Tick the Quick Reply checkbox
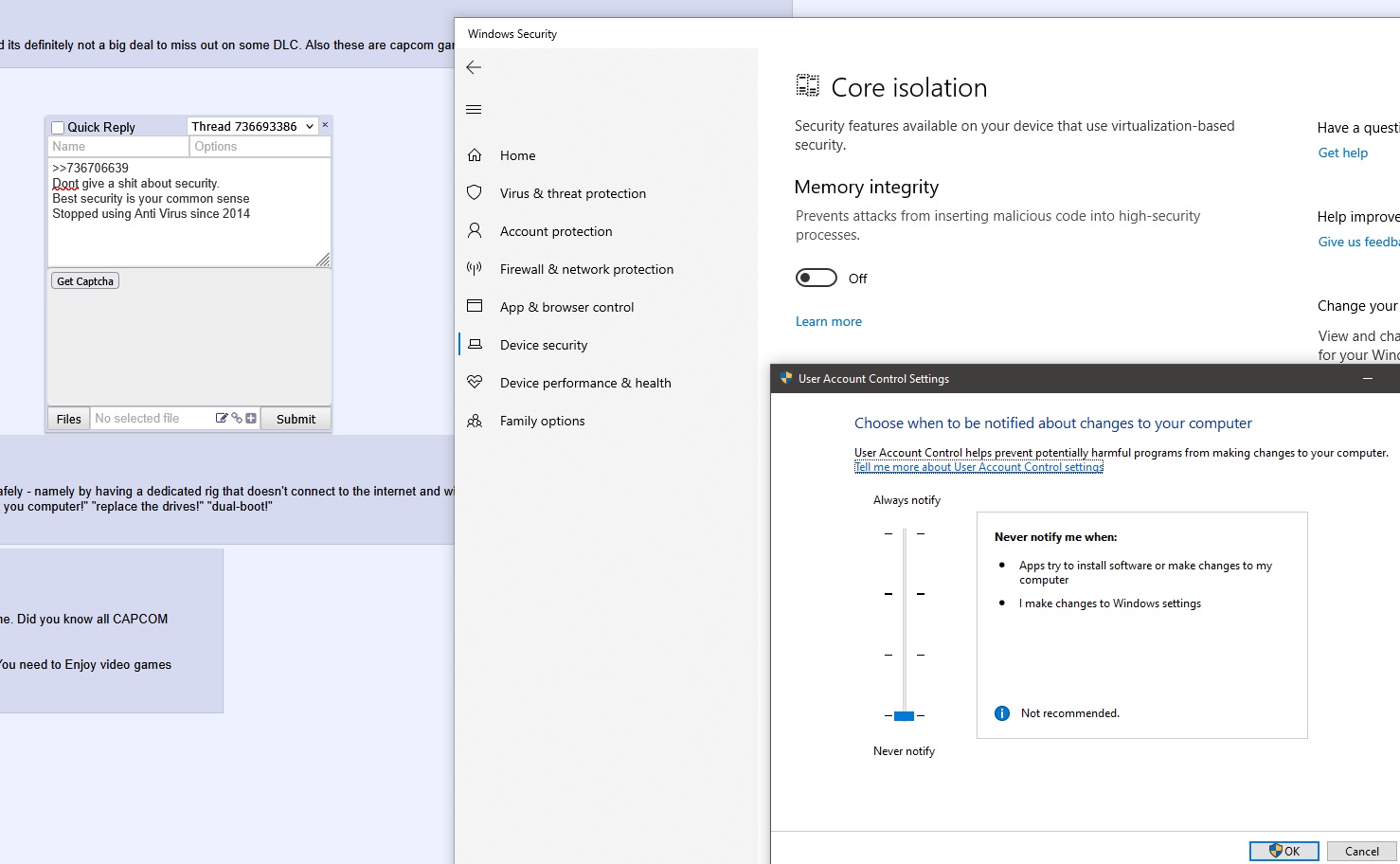 pyautogui.click(x=58, y=127)
